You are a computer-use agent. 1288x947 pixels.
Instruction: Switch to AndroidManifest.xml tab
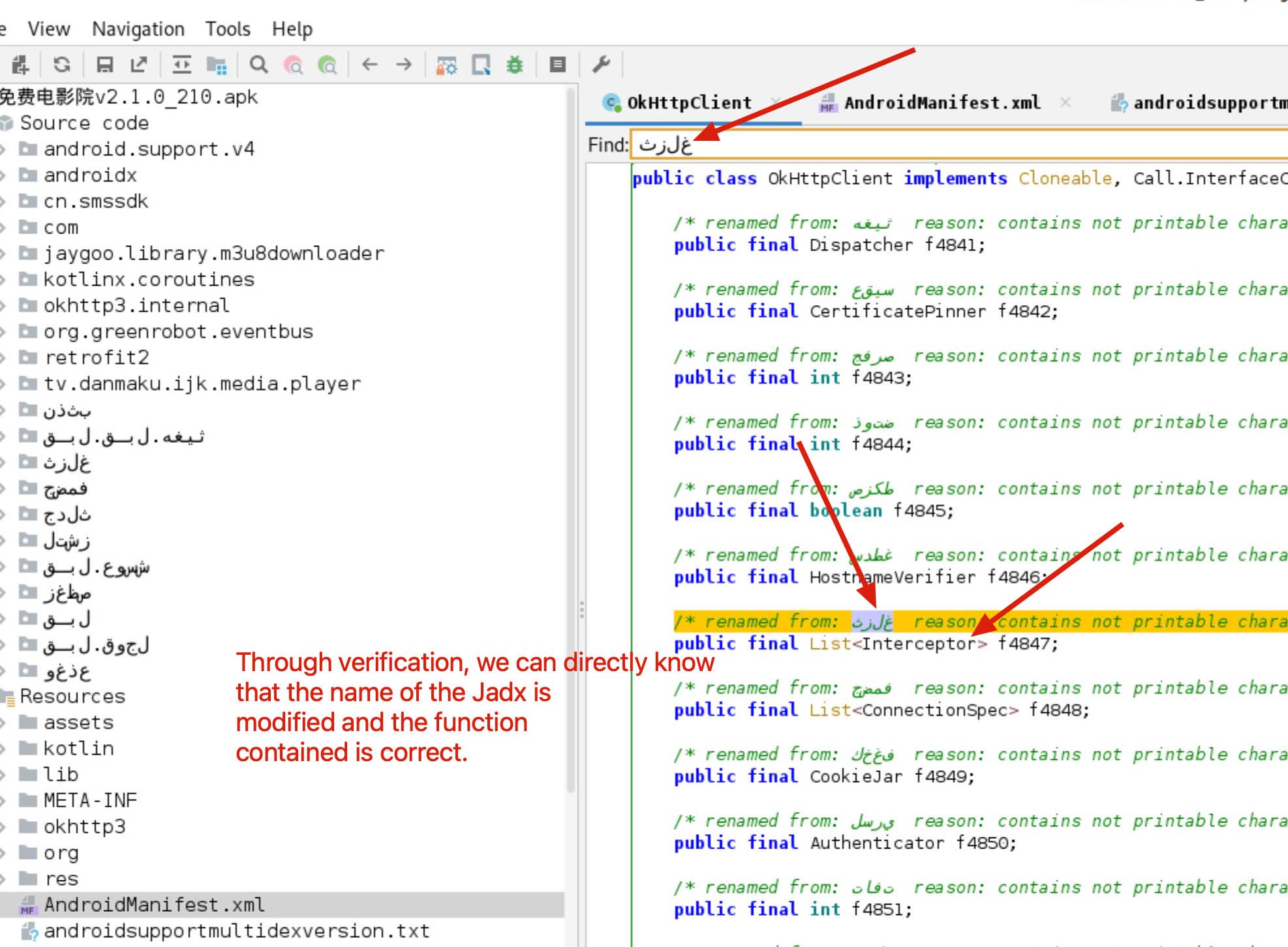(941, 103)
